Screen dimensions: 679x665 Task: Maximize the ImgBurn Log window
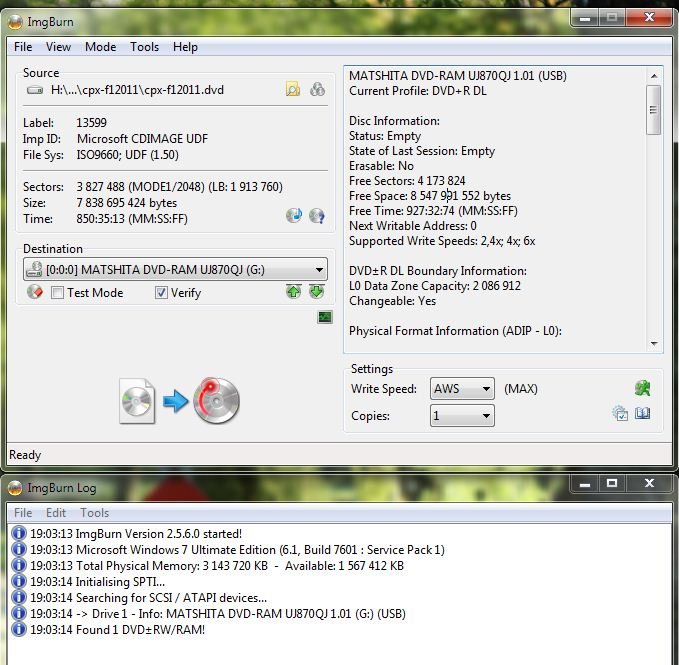(x=612, y=483)
